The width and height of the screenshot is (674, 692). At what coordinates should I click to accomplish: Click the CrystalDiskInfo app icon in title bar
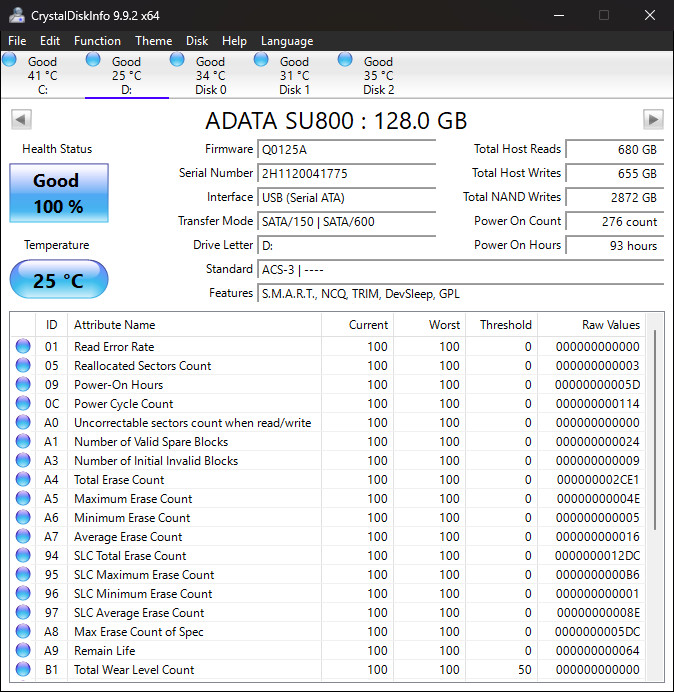coord(17,15)
